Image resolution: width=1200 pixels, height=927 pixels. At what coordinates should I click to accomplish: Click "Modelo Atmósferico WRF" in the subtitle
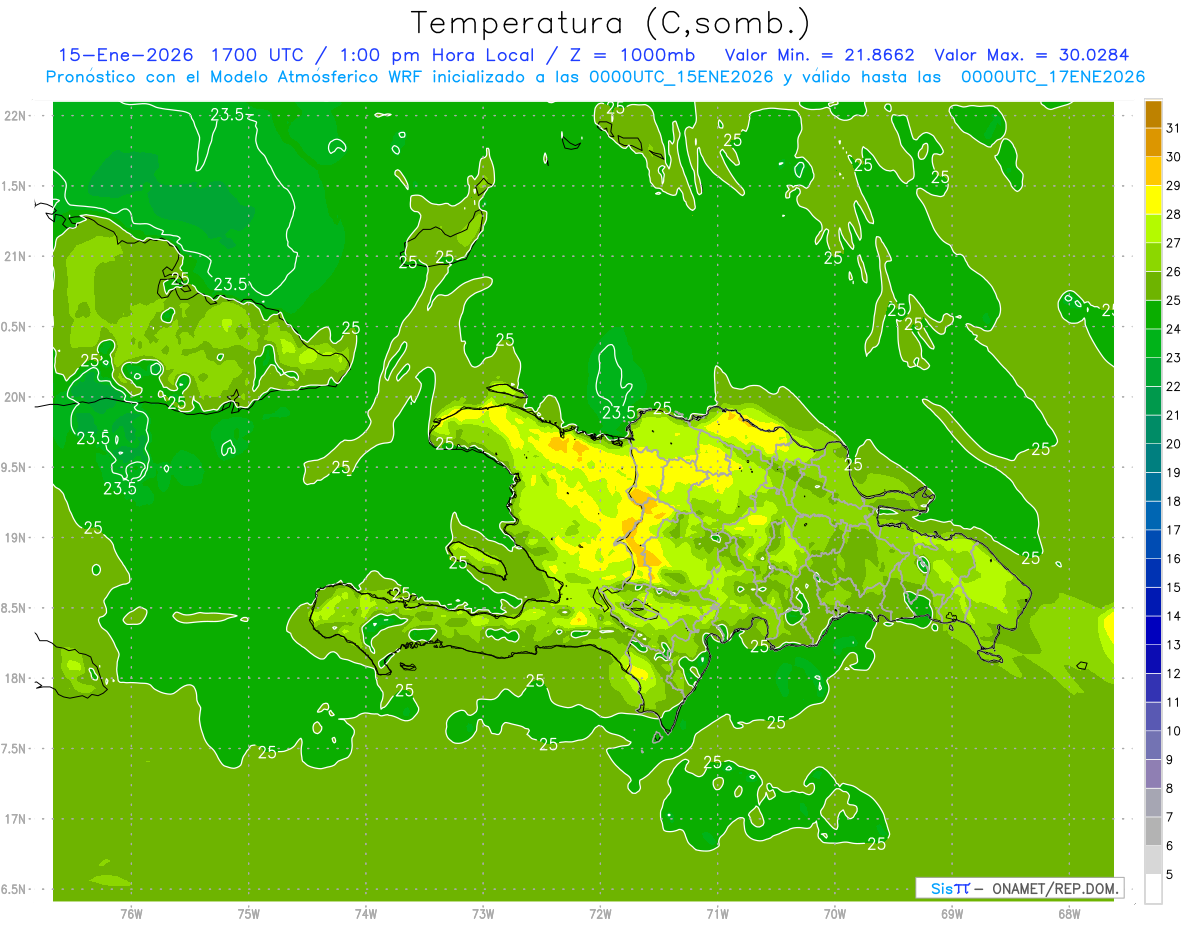(x=313, y=77)
